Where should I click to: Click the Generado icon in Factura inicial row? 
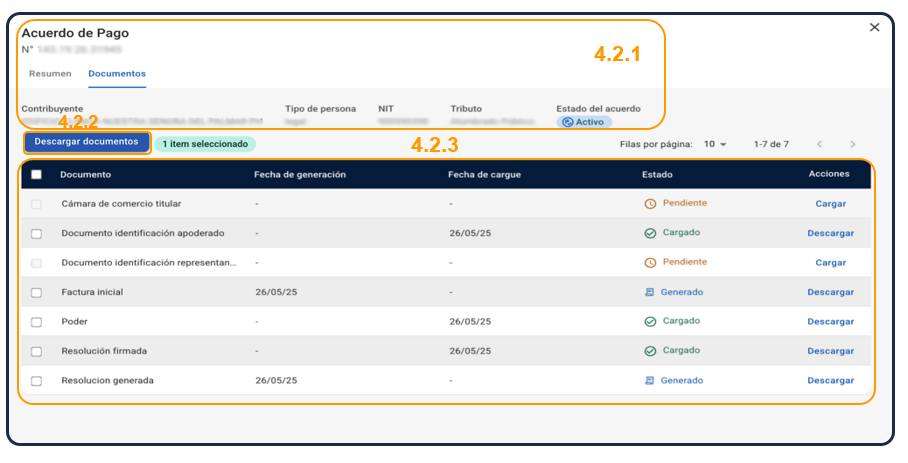point(650,293)
